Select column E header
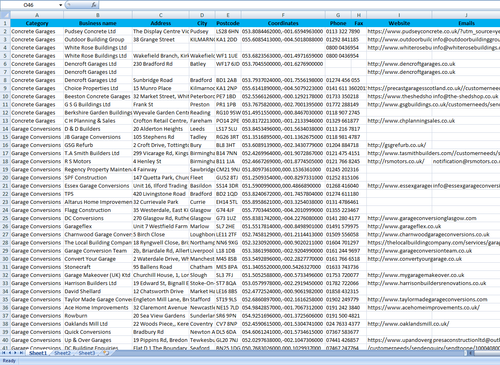The image size is (500, 365). click(228, 15)
